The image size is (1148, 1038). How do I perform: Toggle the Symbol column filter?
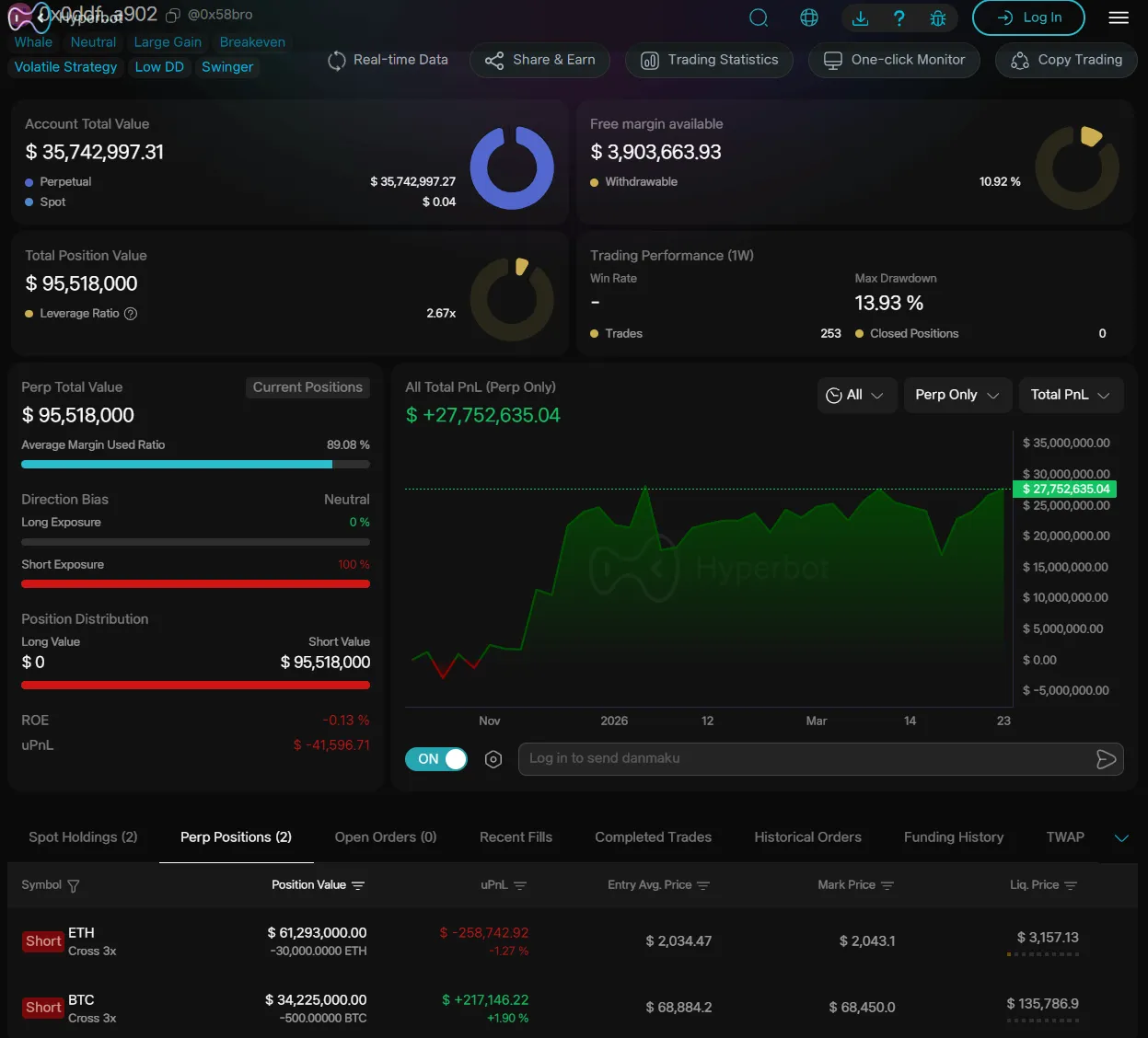tap(74, 886)
